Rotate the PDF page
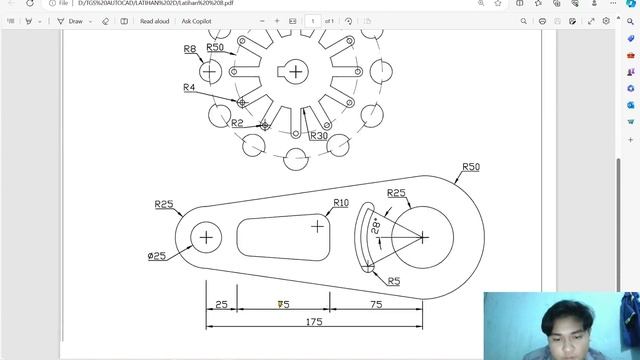The height and width of the screenshot is (360, 640). (x=348, y=21)
